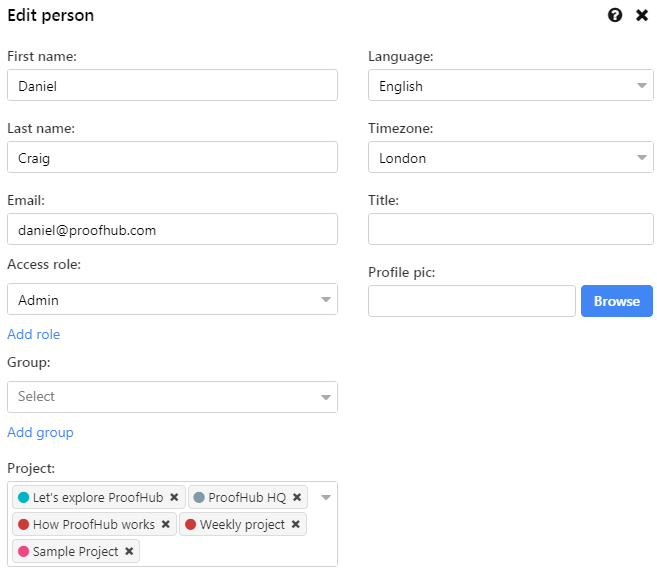Click the Edit person heading
The width and height of the screenshot is (657, 569).
pos(51,16)
